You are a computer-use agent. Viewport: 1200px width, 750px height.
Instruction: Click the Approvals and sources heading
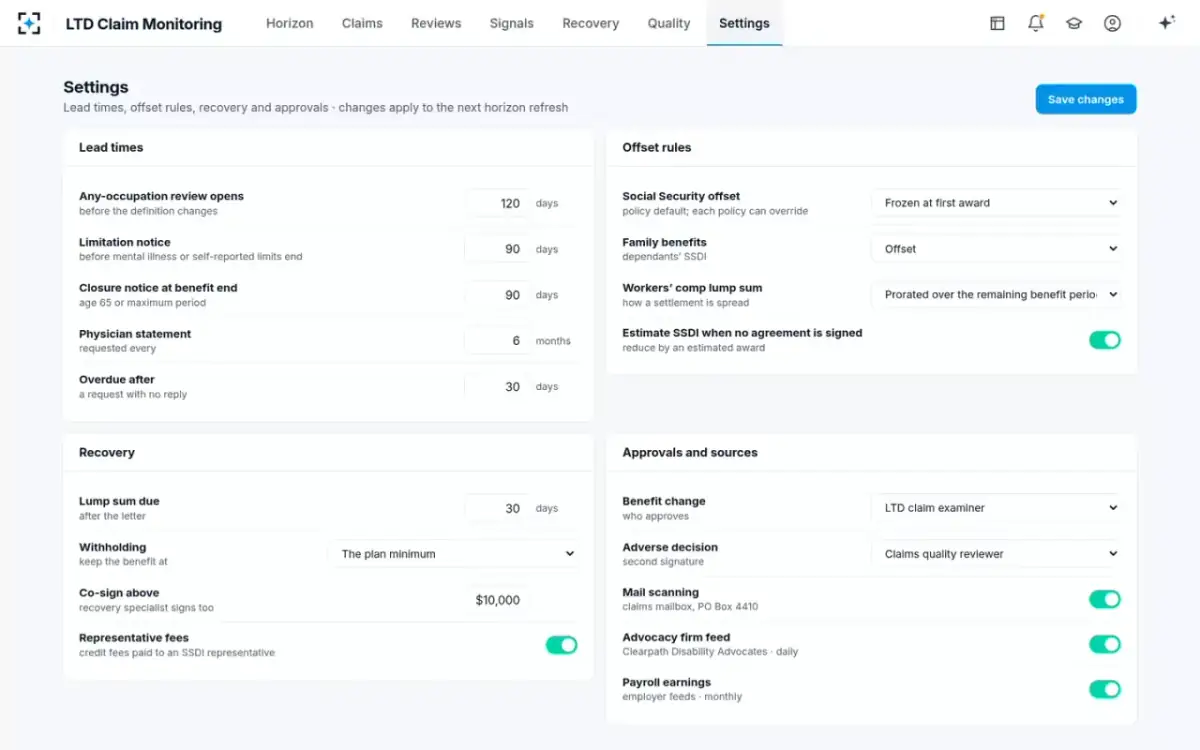(x=690, y=452)
